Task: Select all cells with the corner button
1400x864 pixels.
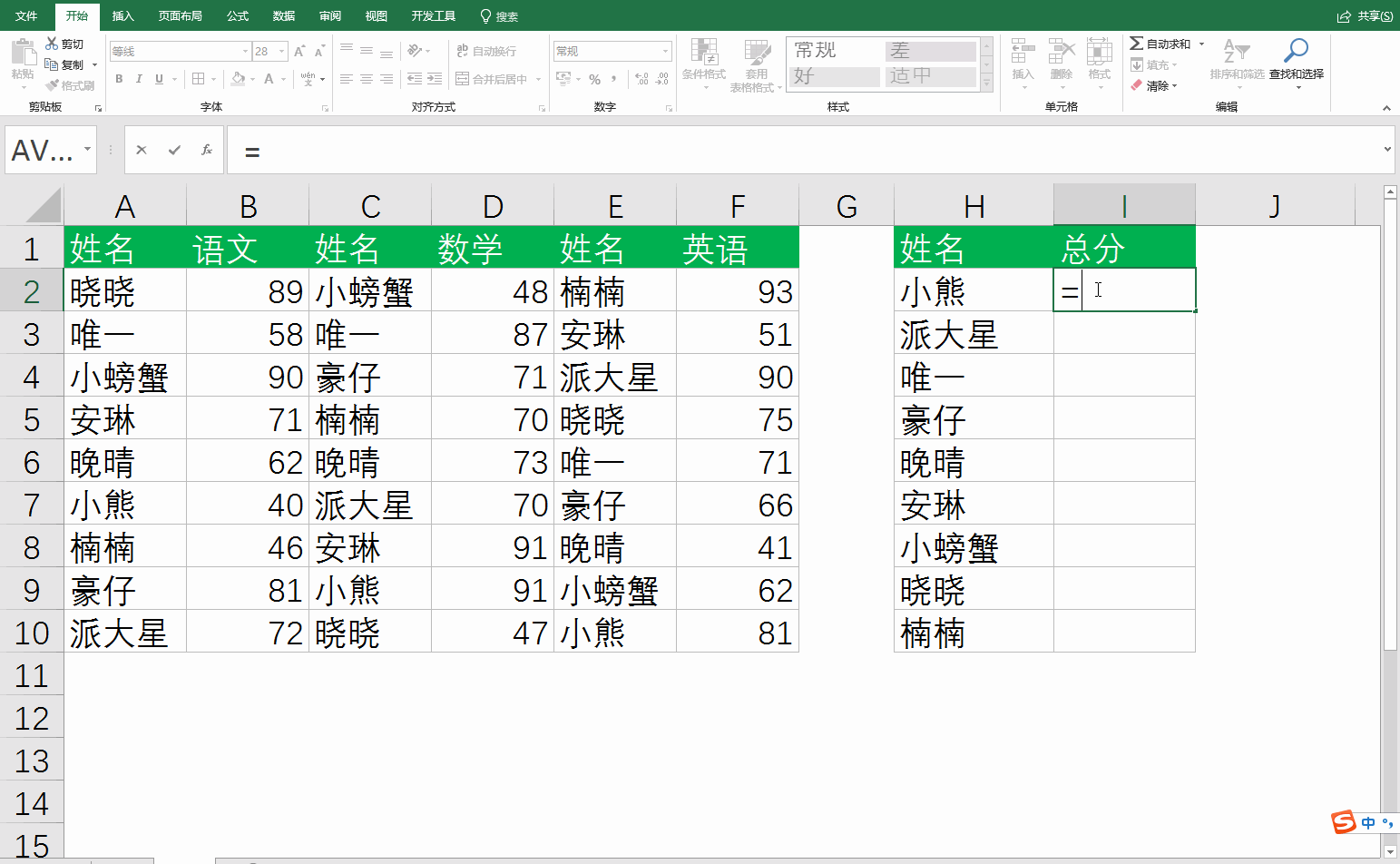Action: pyautogui.click(x=43, y=205)
